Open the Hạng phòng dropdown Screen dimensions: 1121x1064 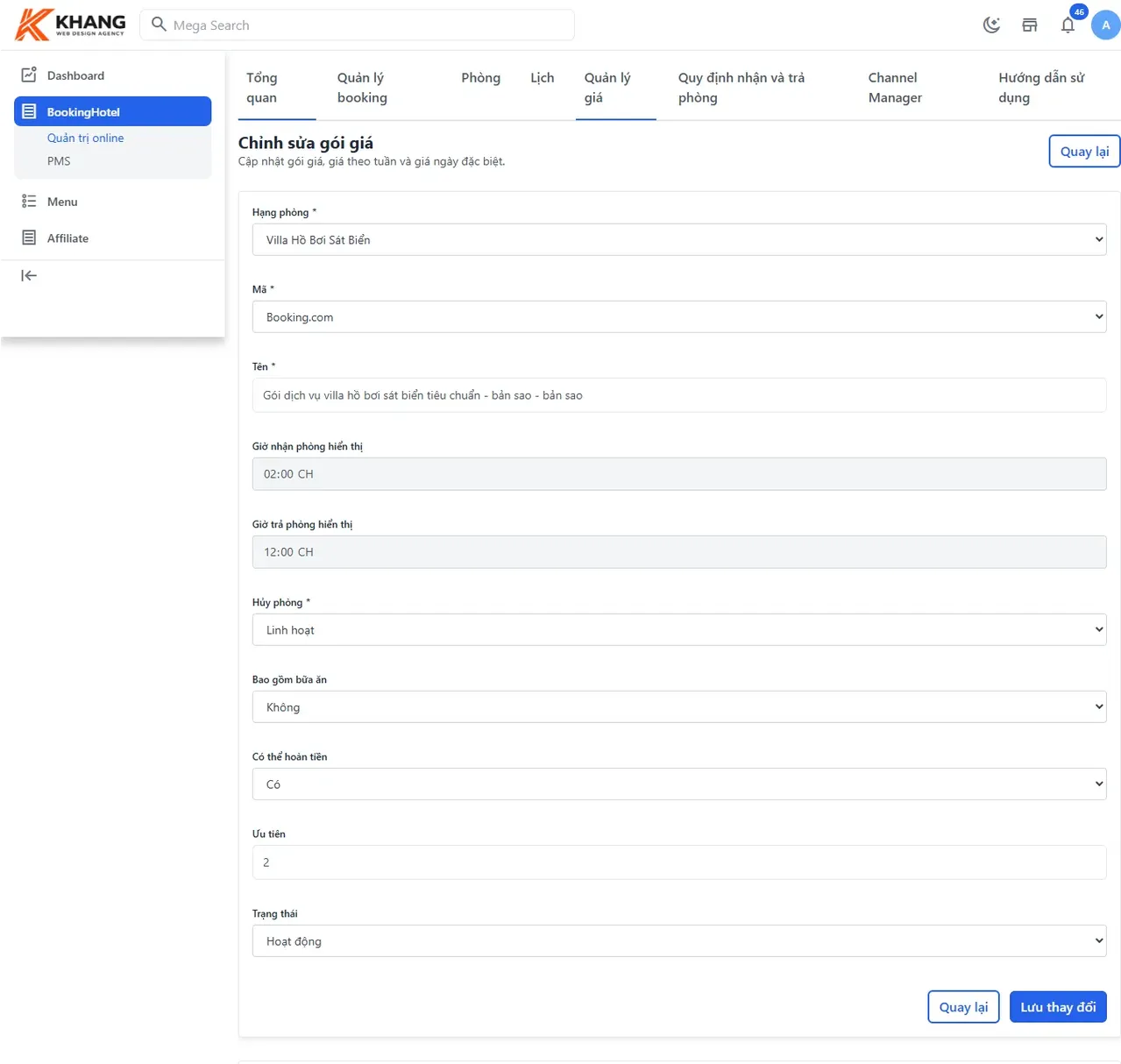679,239
